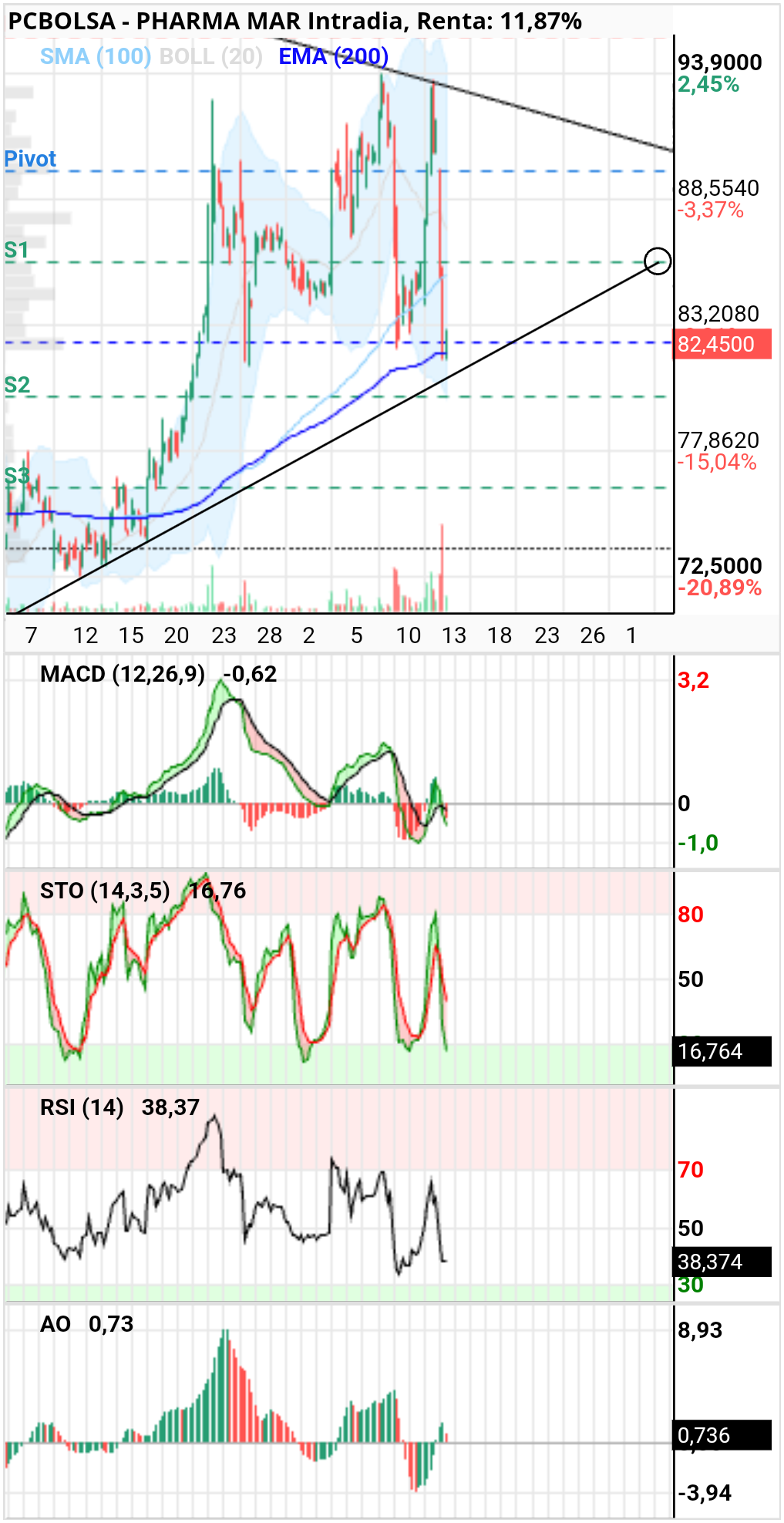This screenshot has height=1523, width=784.
Task: Click the -20,89% percentage label
Action: pyautogui.click(x=720, y=588)
